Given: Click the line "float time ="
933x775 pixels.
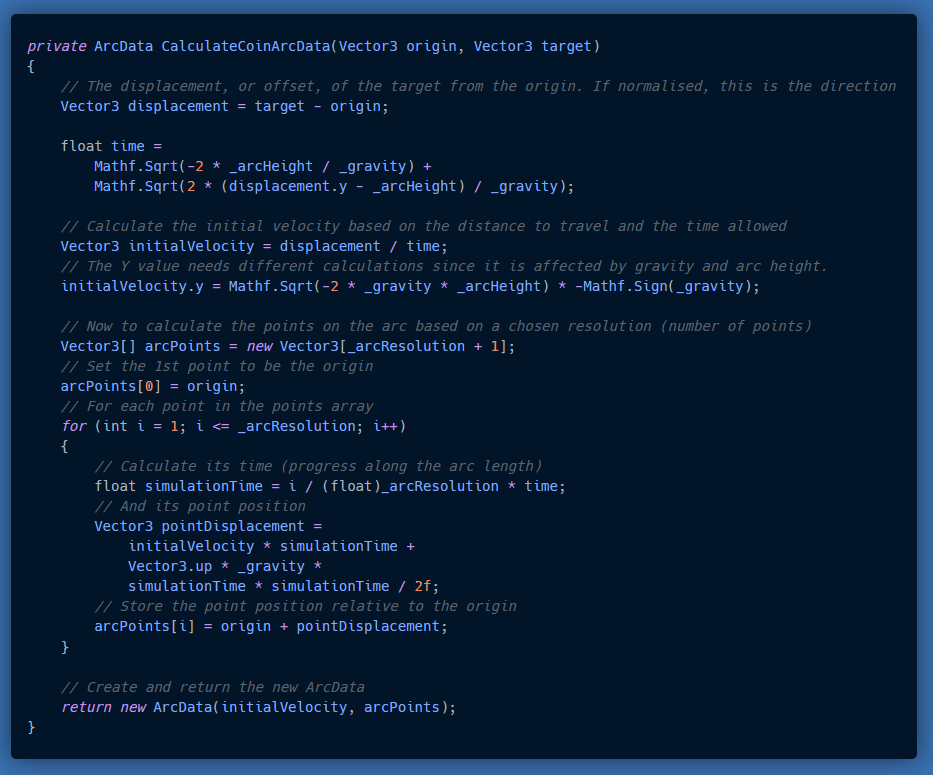Looking at the screenshot, I should pos(111,146).
